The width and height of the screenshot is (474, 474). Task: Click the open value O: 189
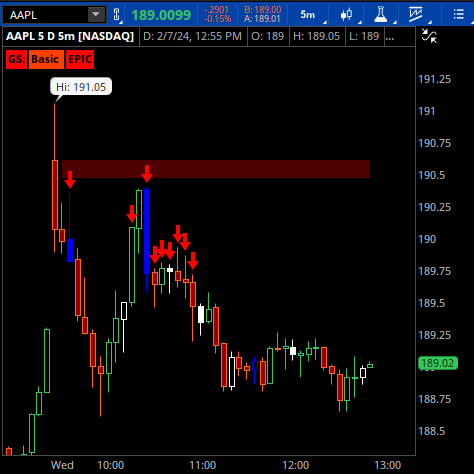pos(268,36)
